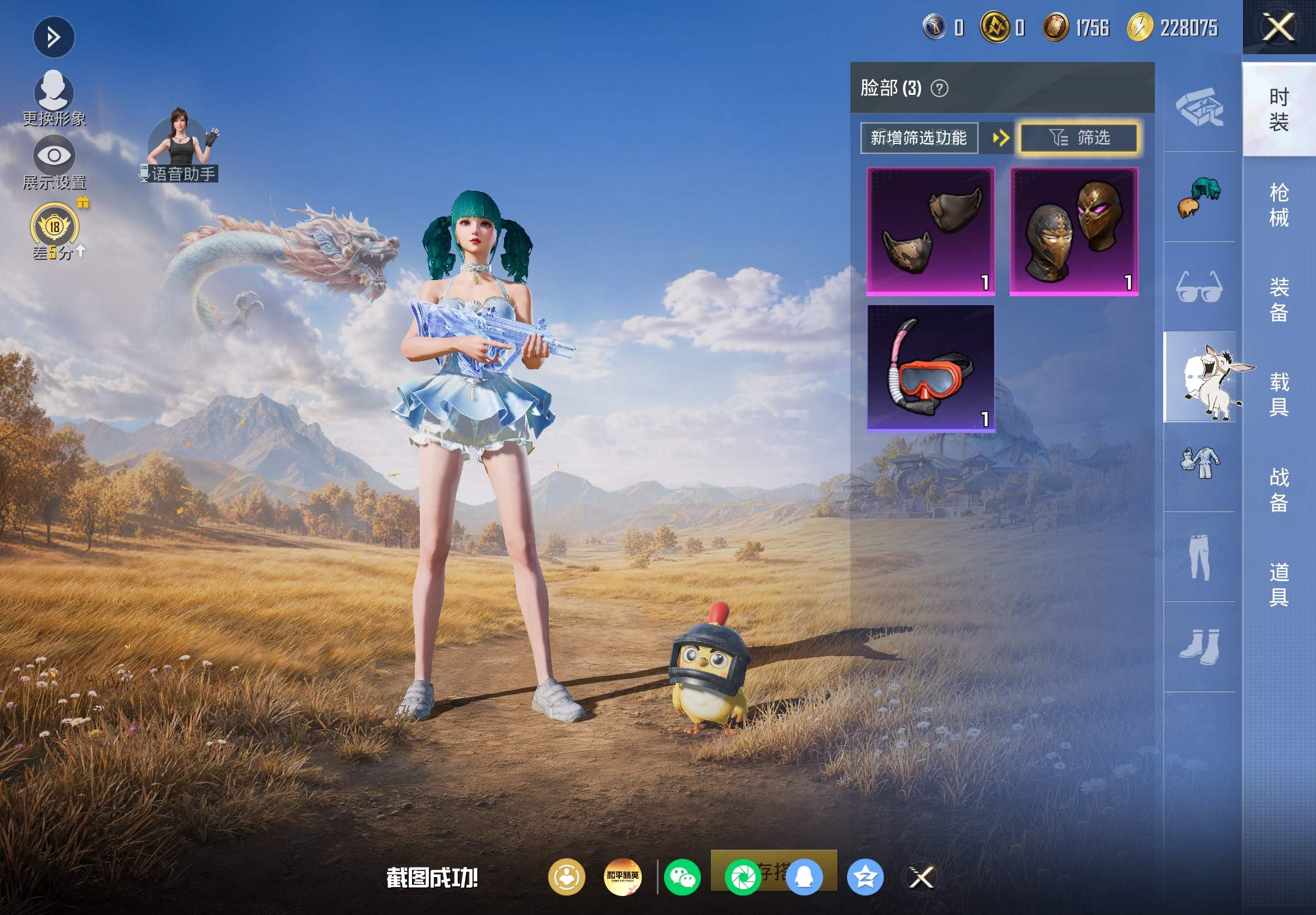Open the hair wig category icon

1199,197
